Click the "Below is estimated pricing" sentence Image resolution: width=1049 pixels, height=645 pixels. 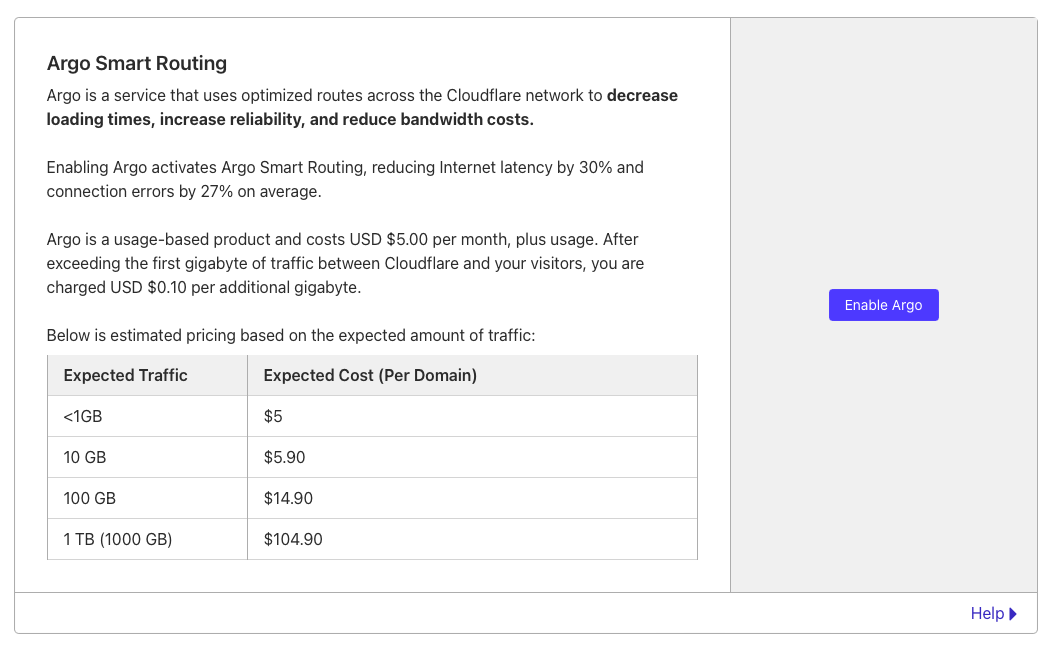(291, 336)
